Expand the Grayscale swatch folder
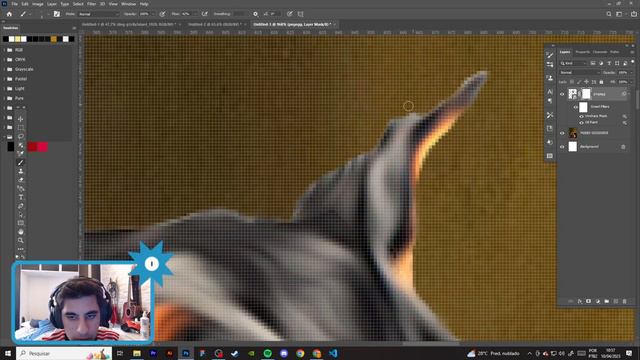 [x=4, y=69]
